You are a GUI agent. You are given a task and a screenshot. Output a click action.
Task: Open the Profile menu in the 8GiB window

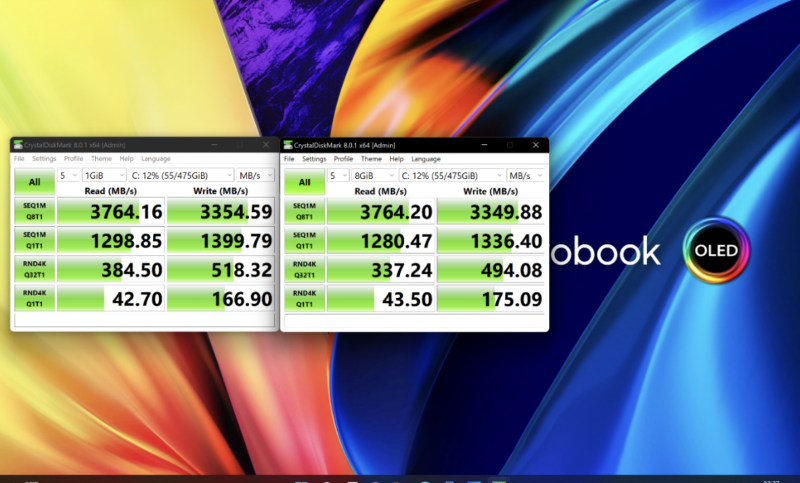click(x=343, y=159)
